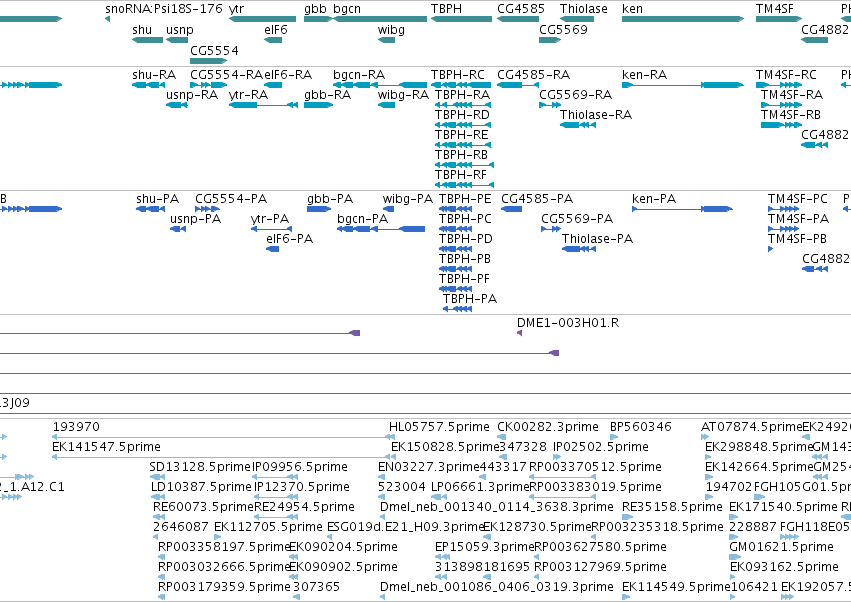Click the CG5554-PA protein label

click(231, 199)
